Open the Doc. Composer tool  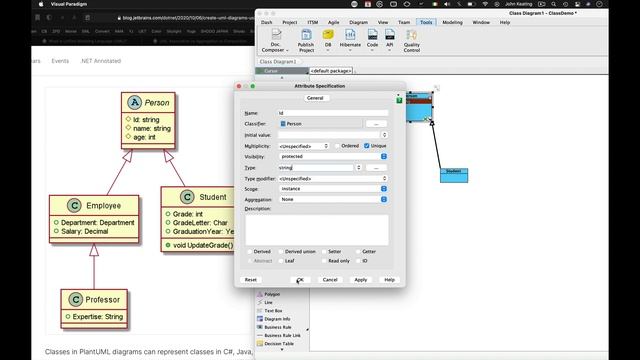point(276,41)
